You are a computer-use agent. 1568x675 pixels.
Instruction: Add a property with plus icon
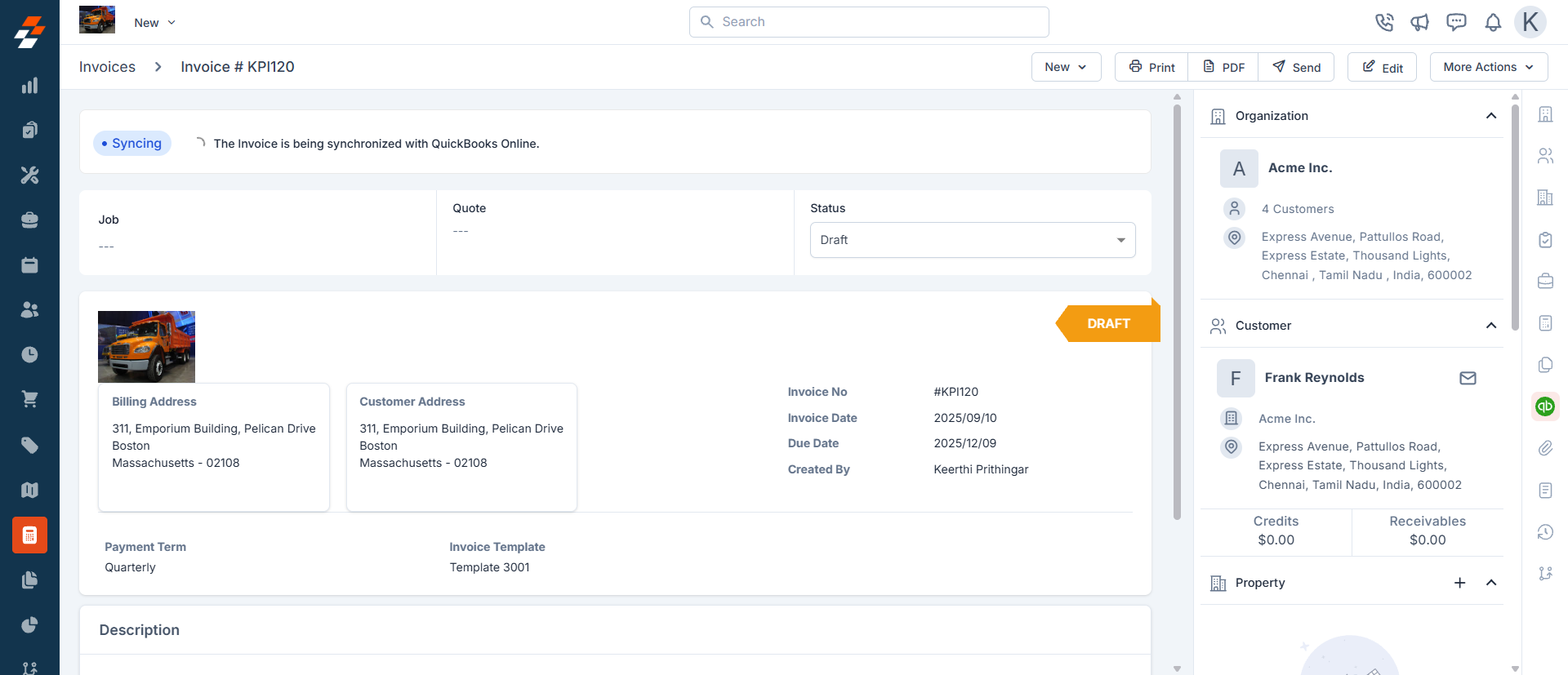tap(1459, 583)
